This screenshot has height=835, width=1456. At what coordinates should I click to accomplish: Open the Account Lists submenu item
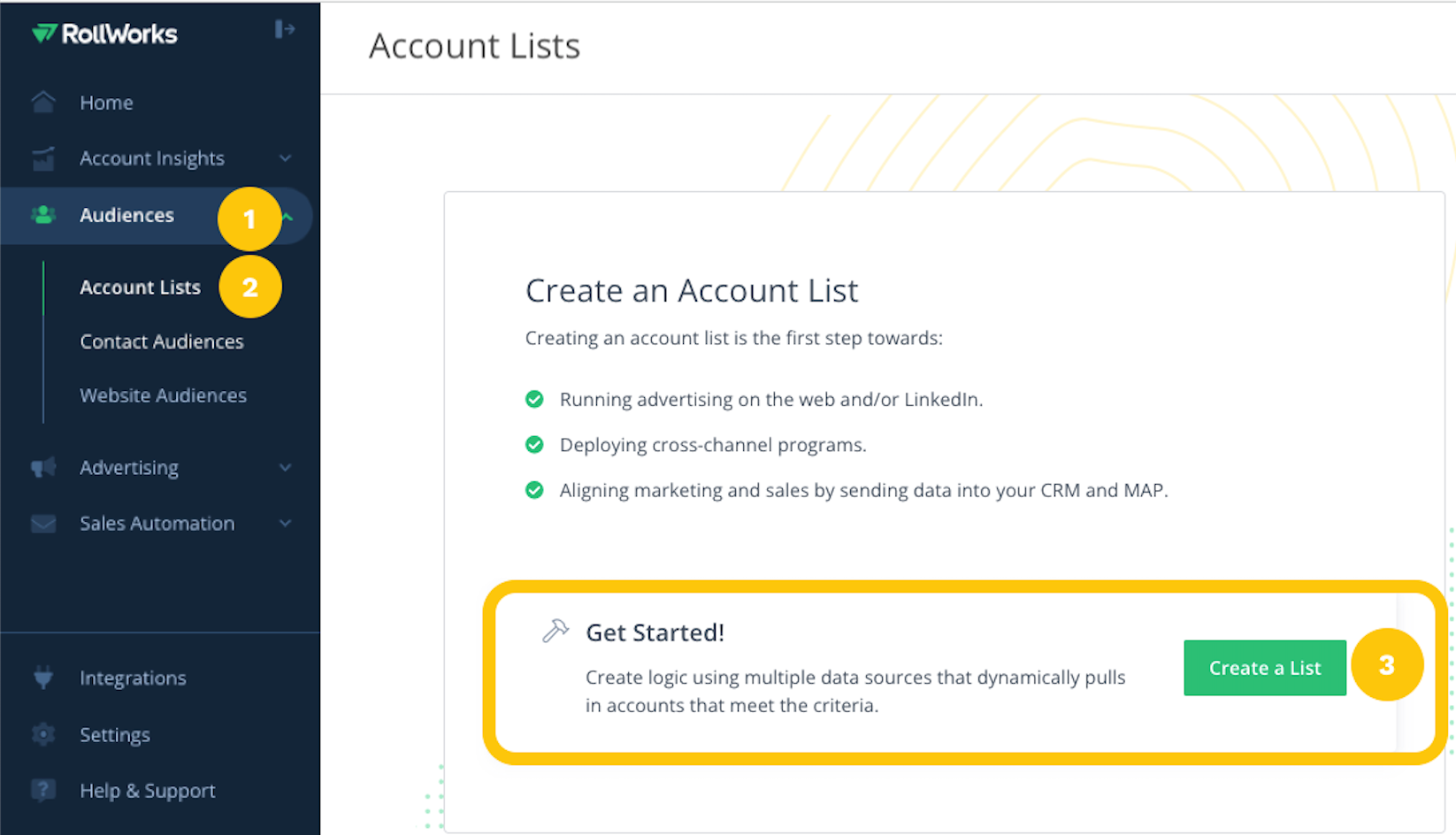pos(140,287)
